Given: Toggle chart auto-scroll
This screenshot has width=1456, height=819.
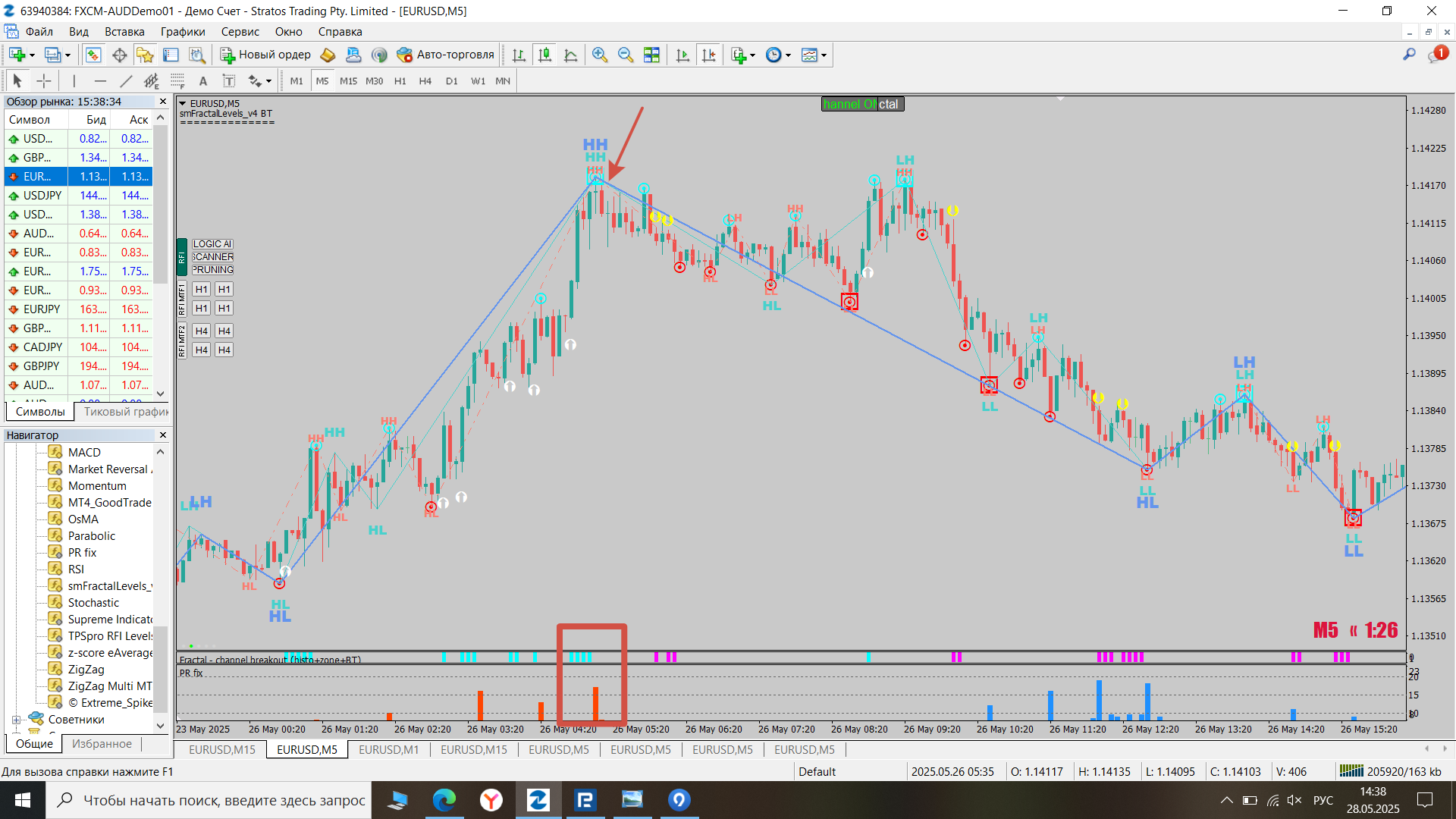Looking at the screenshot, I should 682,55.
